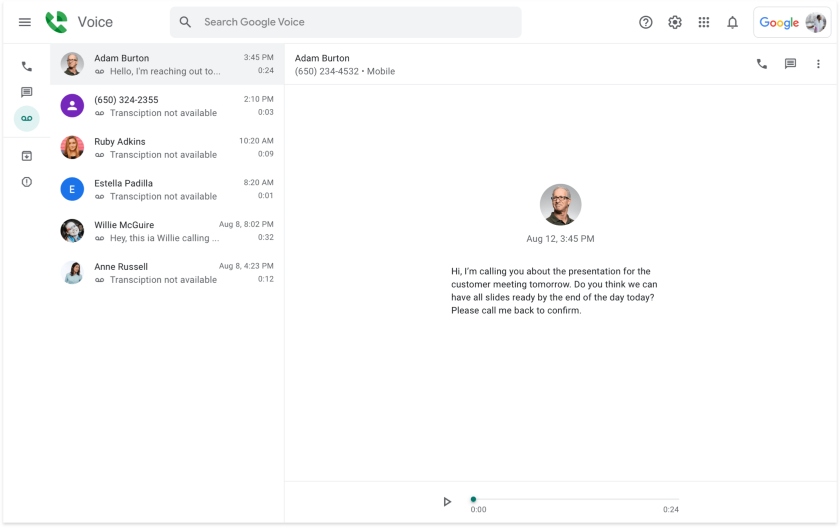Screen dimensions: 840x528
Task: Open Estella Padilla voicemail
Action: pyautogui.click(x=167, y=190)
